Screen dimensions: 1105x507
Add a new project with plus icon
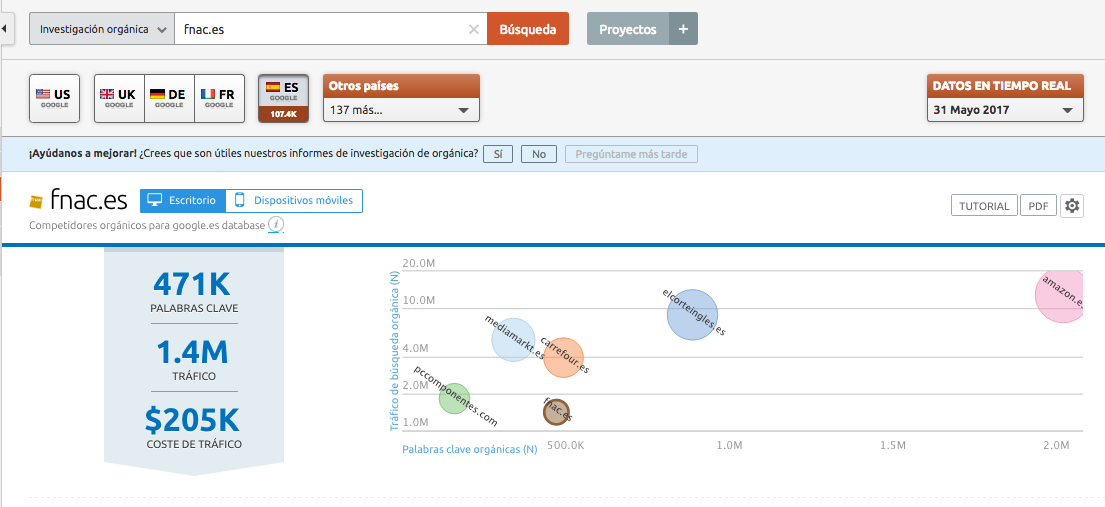click(683, 30)
